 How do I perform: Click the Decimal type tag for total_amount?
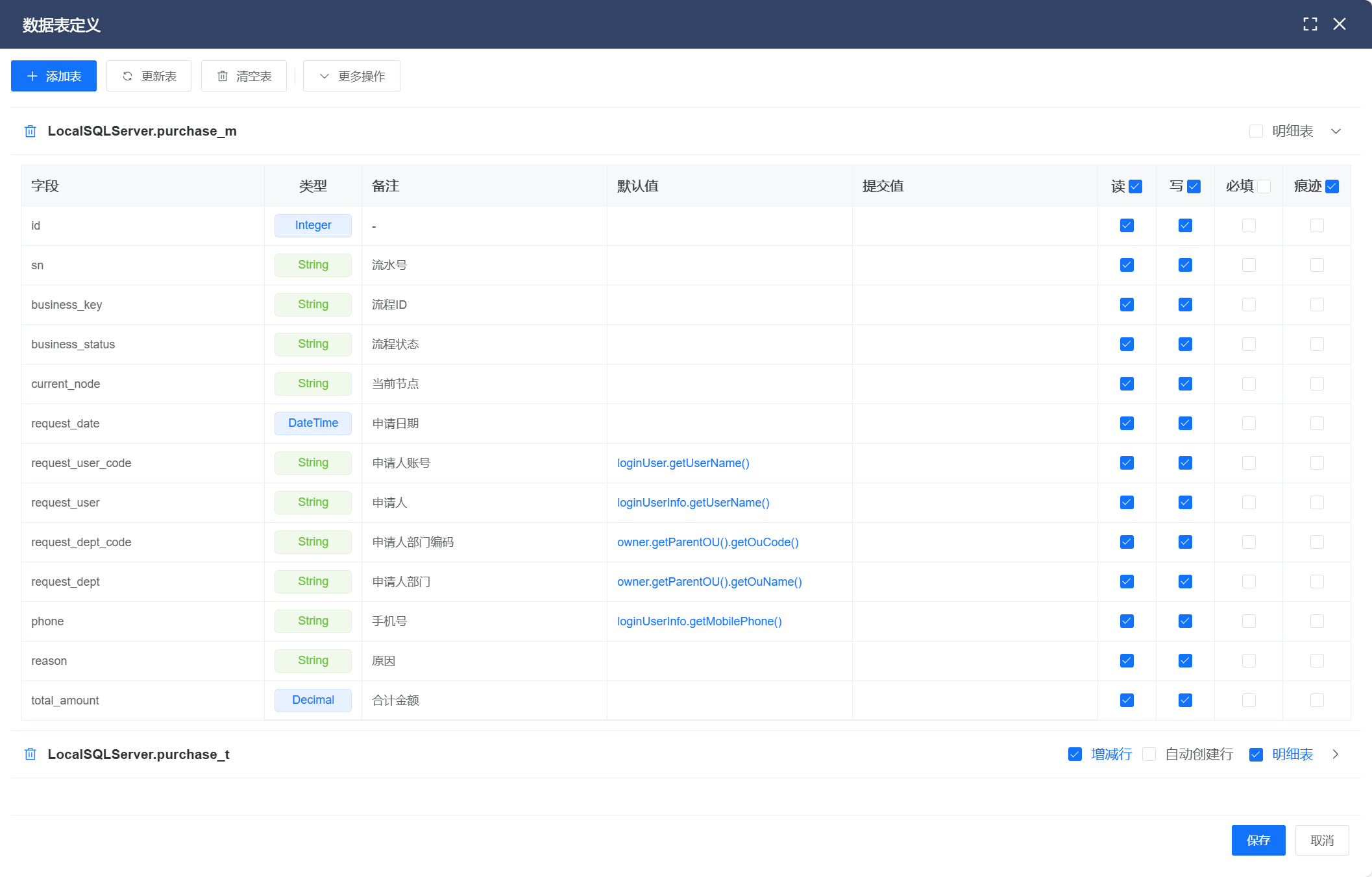313,701
